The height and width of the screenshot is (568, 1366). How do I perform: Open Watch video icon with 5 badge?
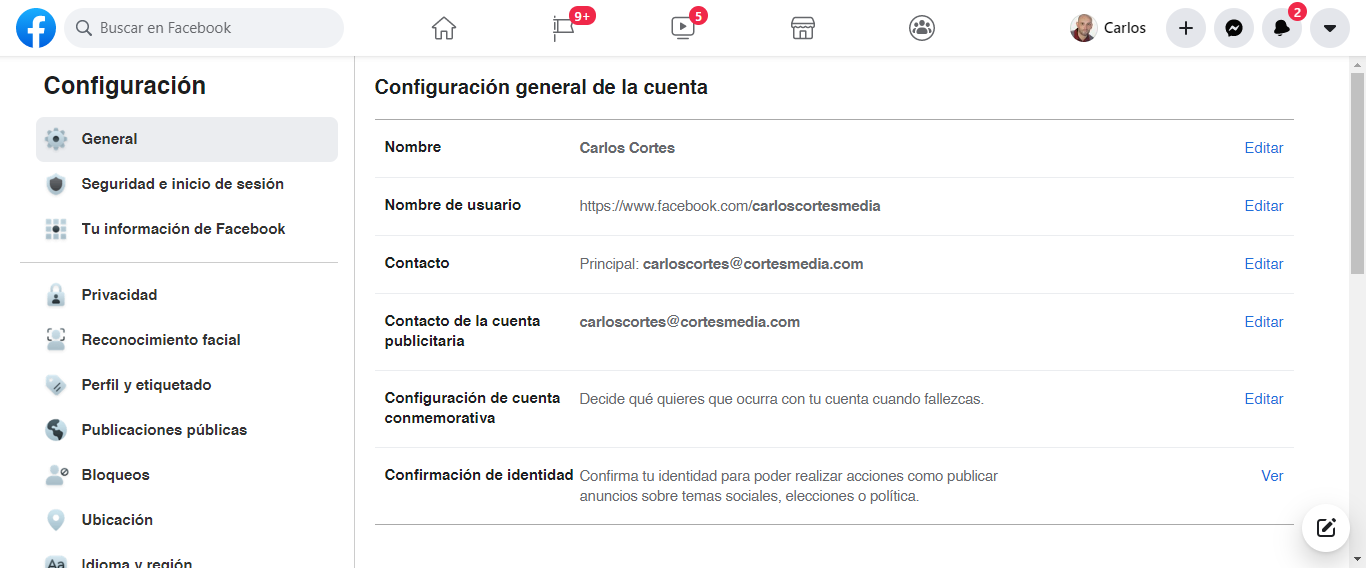(x=683, y=28)
